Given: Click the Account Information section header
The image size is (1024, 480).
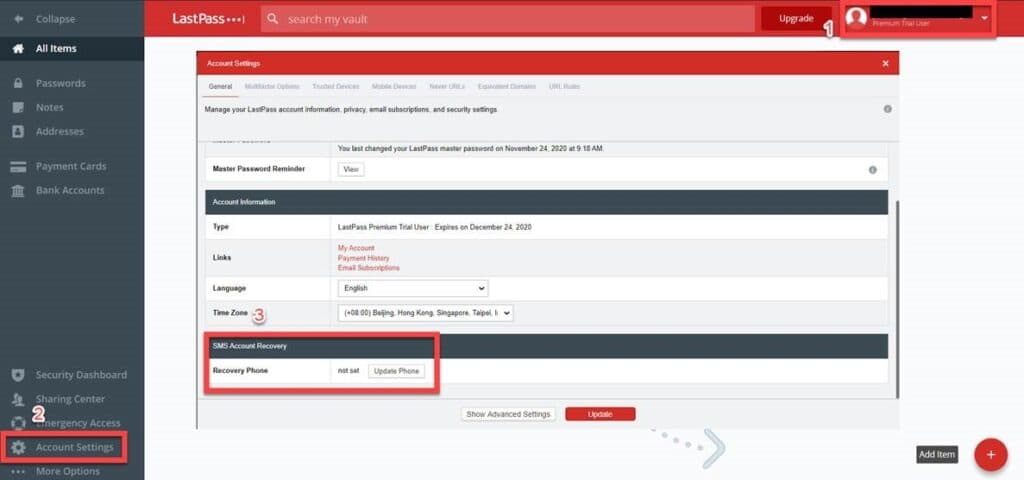Looking at the screenshot, I should pos(547,202).
